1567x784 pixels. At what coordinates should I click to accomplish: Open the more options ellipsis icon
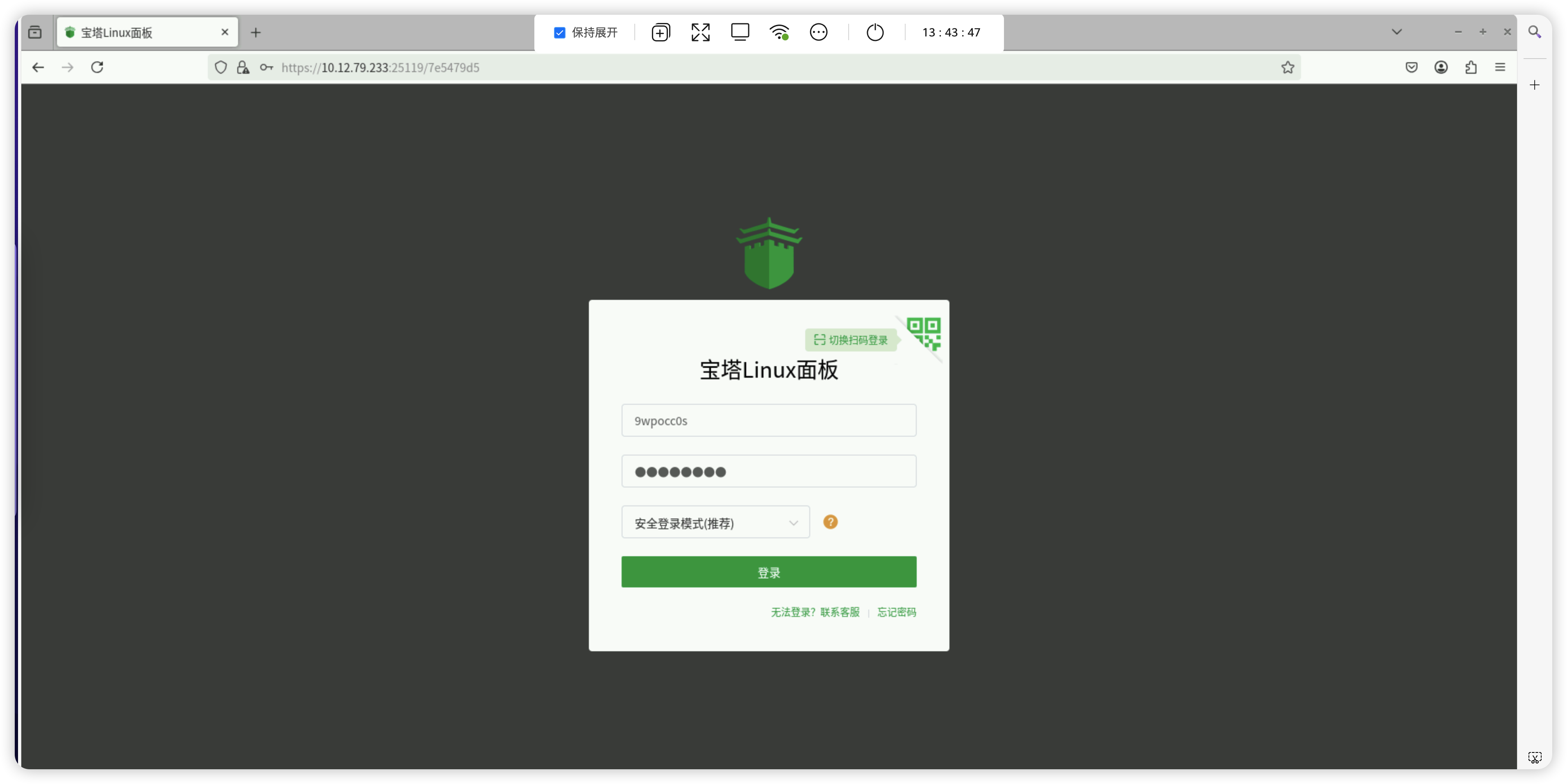pos(819,32)
